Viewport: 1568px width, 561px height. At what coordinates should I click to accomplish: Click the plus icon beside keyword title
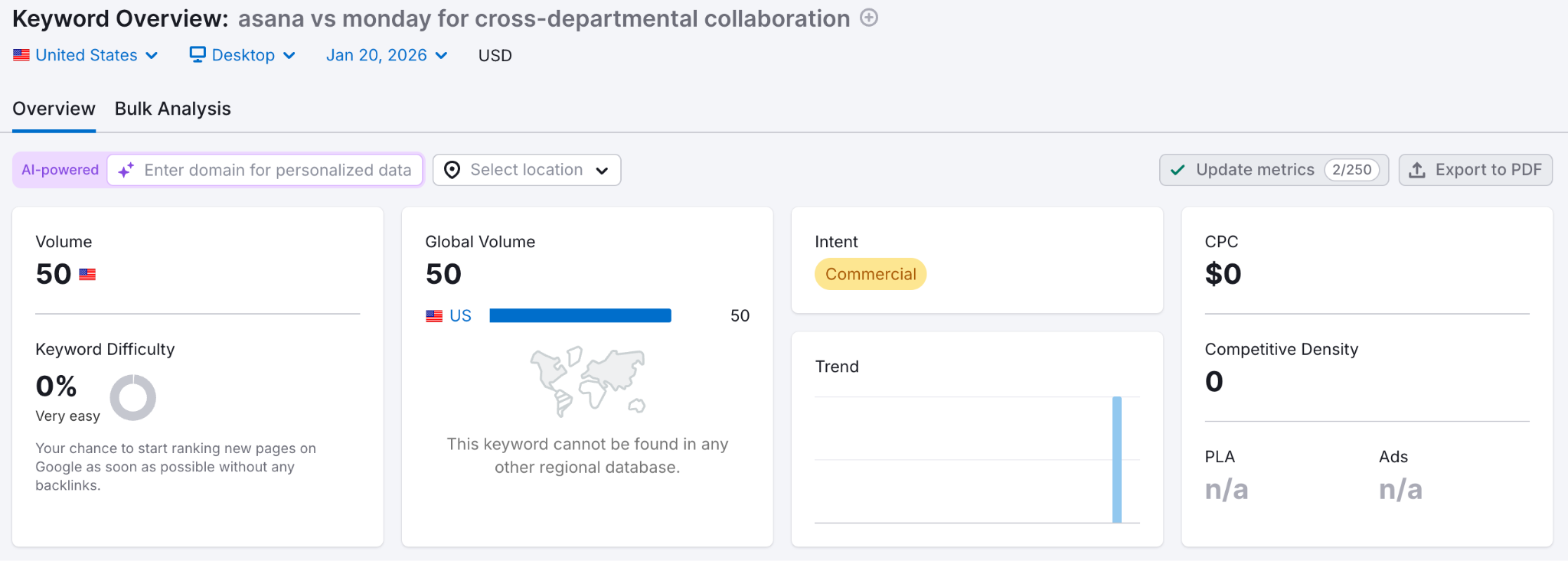coord(869,18)
